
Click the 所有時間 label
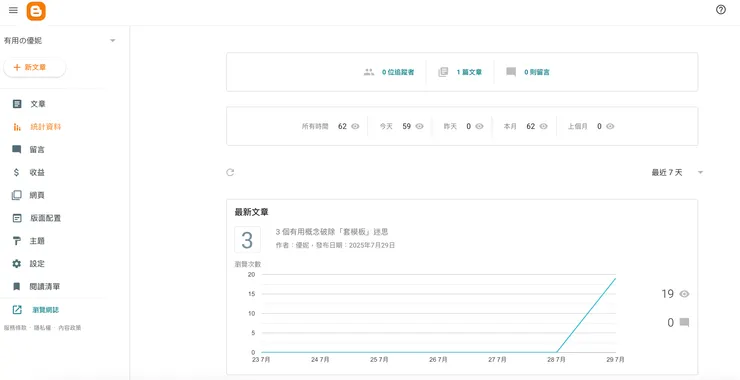pos(315,127)
